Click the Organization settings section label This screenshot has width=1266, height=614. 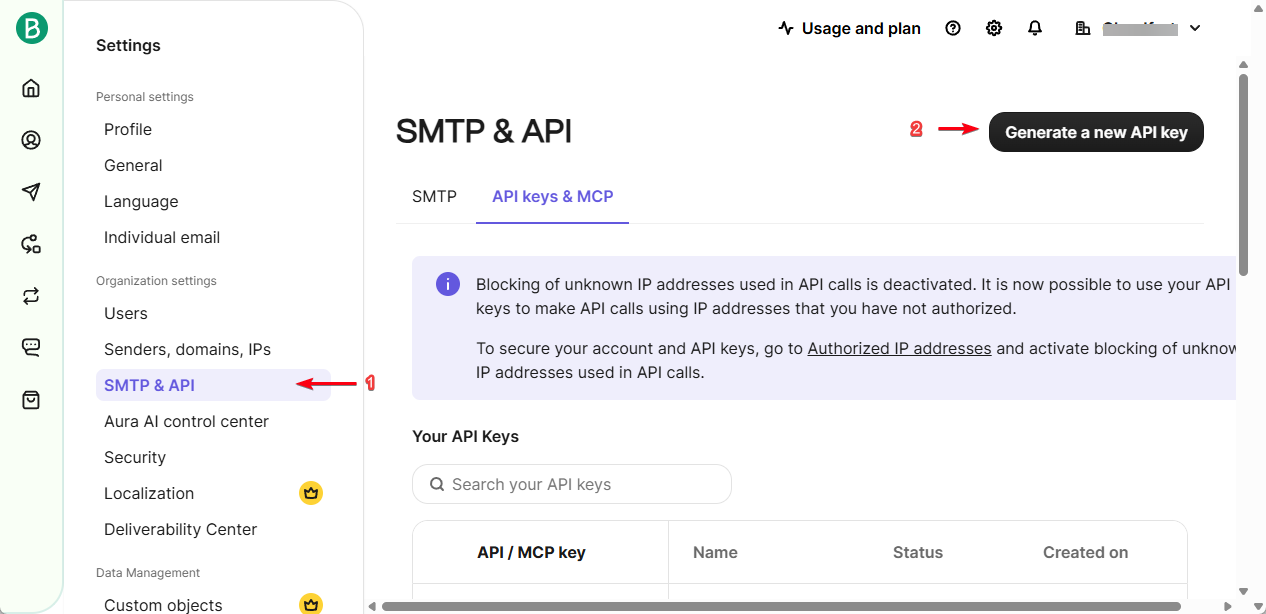pyautogui.click(x=156, y=281)
